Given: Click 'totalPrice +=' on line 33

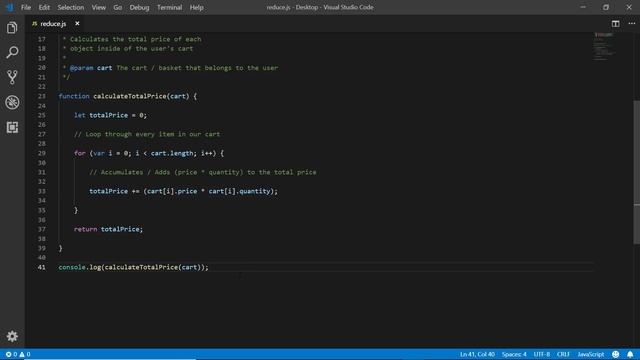Looking at the screenshot, I should [x=114, y=191].
